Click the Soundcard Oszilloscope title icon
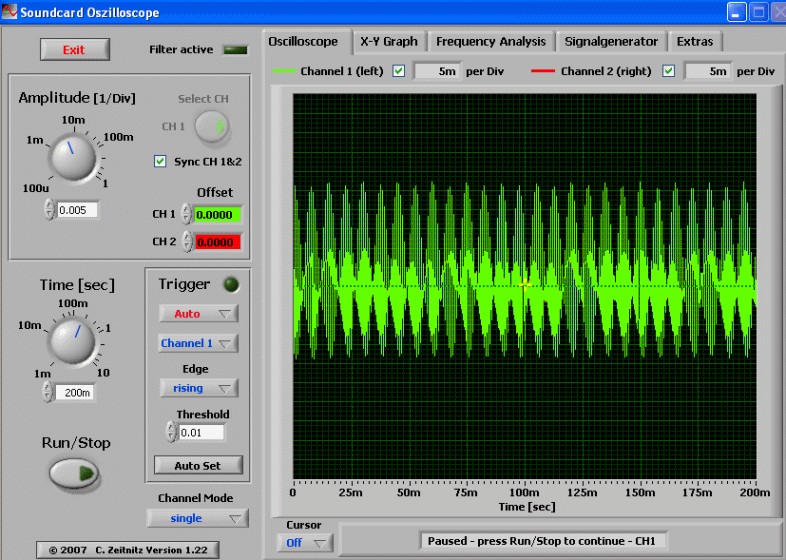 [9, 12]
